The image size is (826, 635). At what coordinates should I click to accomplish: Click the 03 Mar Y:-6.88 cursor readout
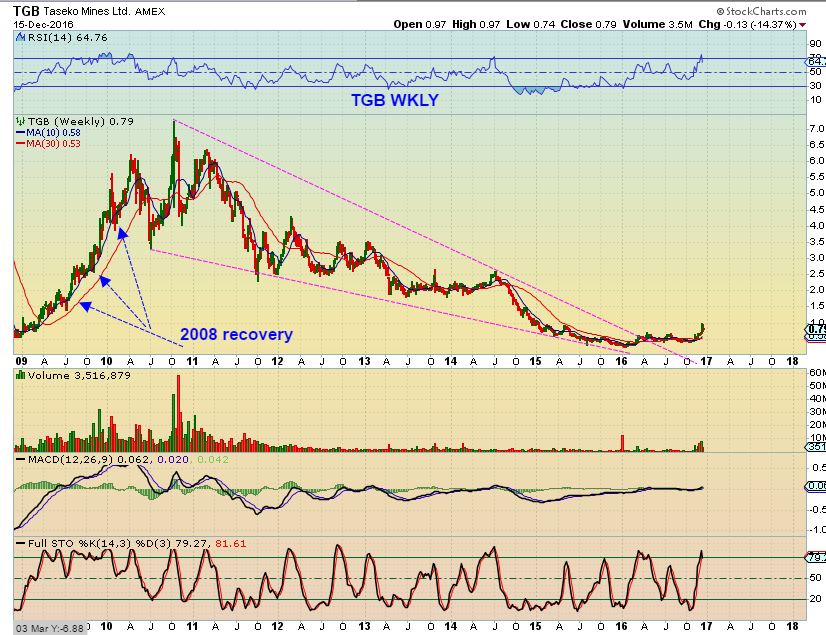click(x=50, y=628)
